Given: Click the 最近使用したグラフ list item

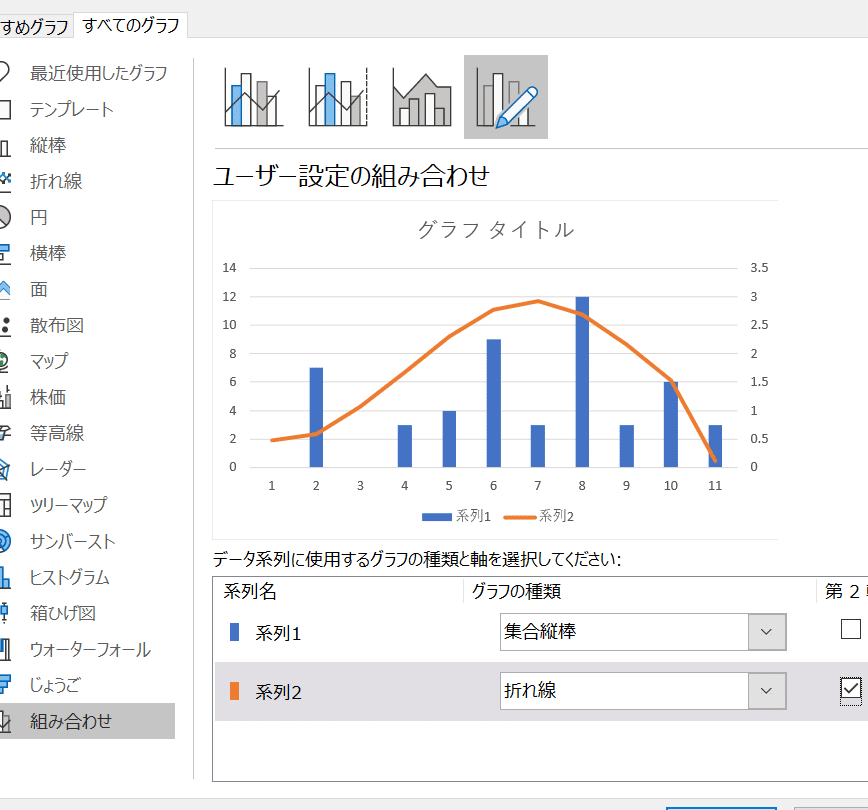Looking at the screenshot, I should point(98,73).
